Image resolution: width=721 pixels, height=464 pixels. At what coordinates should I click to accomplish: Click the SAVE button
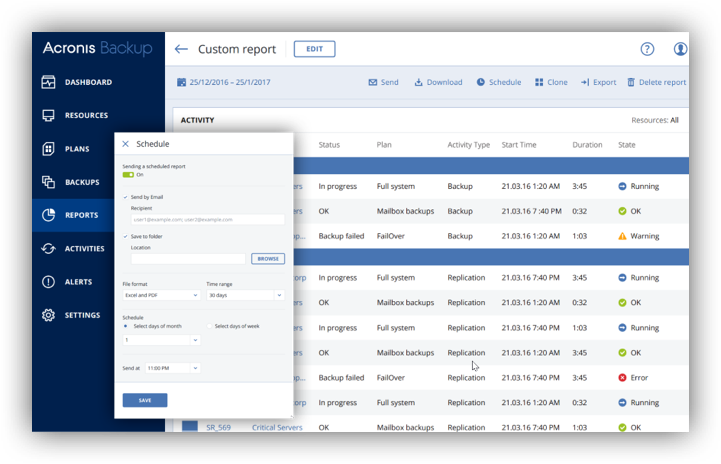coord(145,400)
